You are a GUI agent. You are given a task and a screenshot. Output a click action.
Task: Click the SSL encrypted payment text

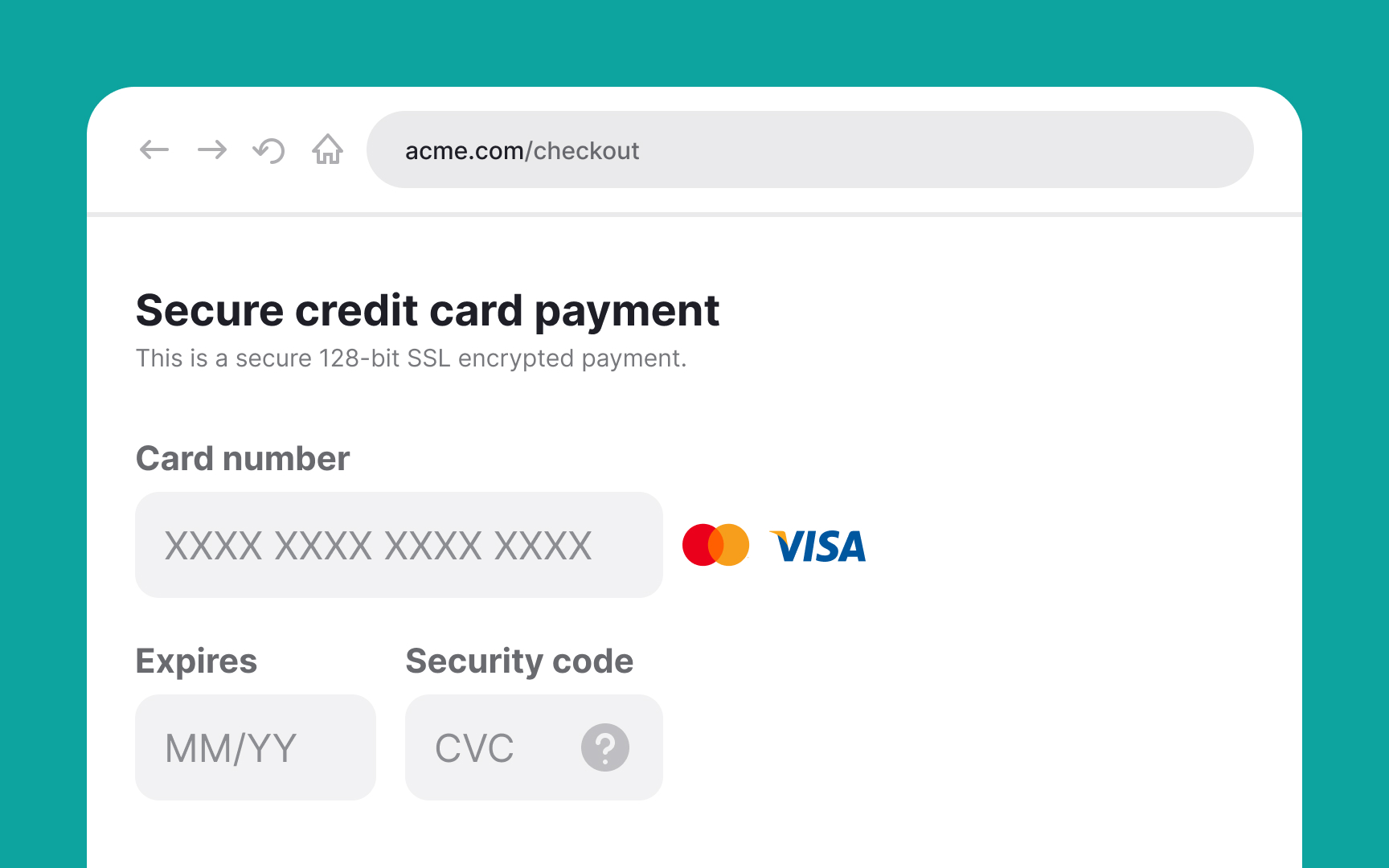pyautogui.click(x=412, y=358)
